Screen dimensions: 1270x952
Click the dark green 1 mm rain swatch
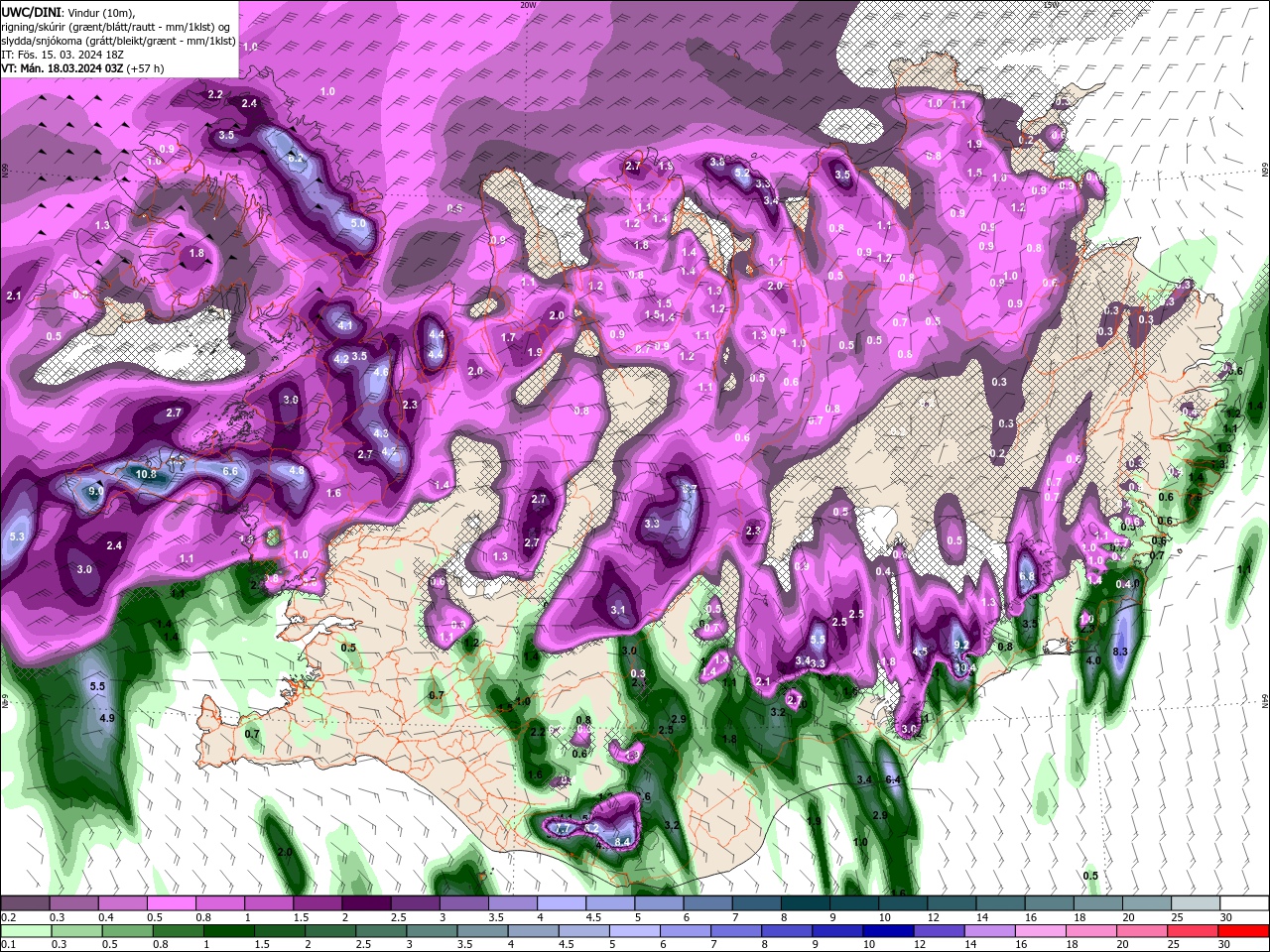point(228,930)
